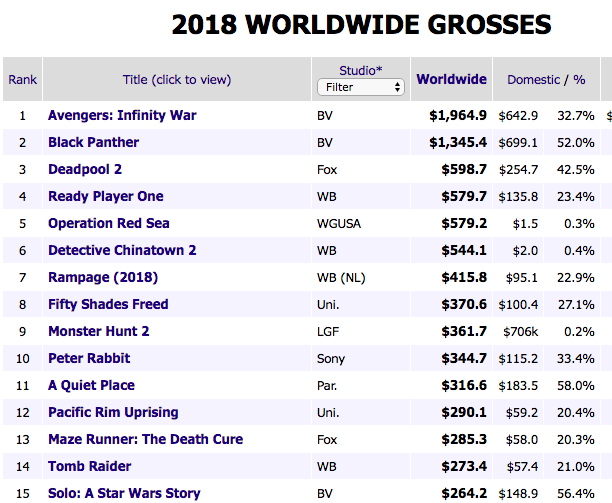This screenshot has height=503, width=612.
Task: Open the A Quiet Place link
Action: (91, 385)
